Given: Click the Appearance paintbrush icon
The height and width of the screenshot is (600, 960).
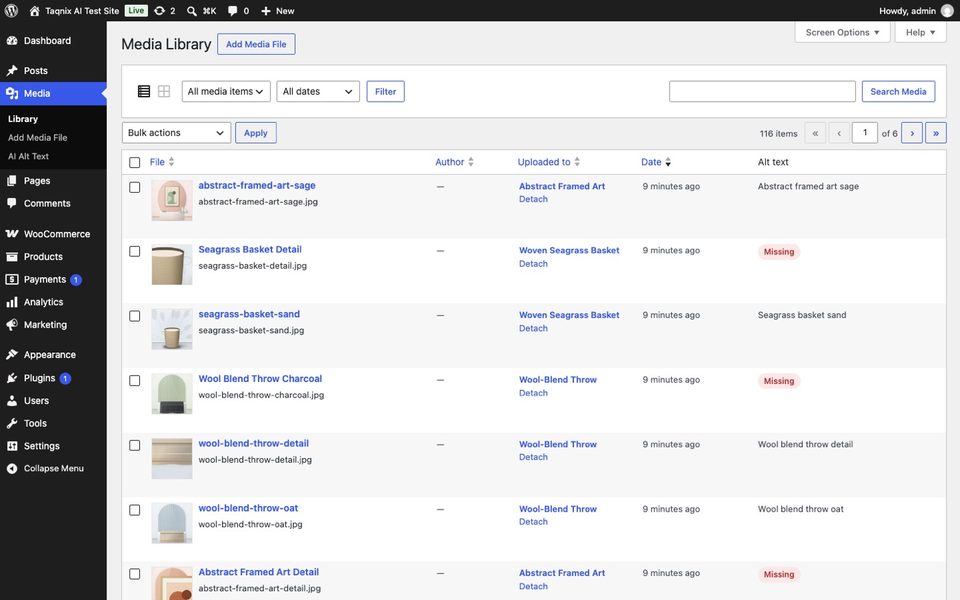Looking at the screenshot, I should point(12,354).
